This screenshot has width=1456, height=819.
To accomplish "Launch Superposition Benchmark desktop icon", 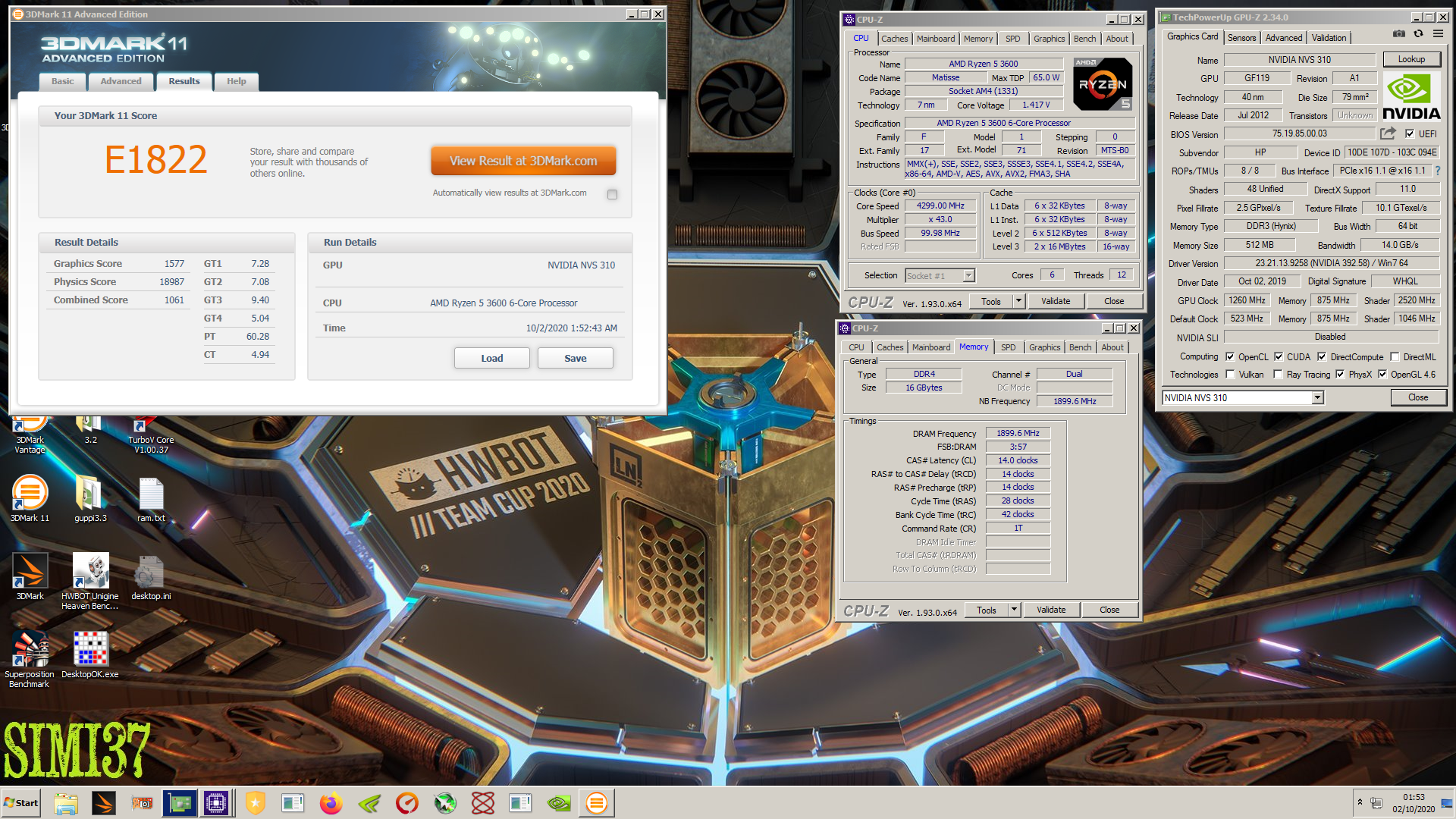I will point(30,659).
